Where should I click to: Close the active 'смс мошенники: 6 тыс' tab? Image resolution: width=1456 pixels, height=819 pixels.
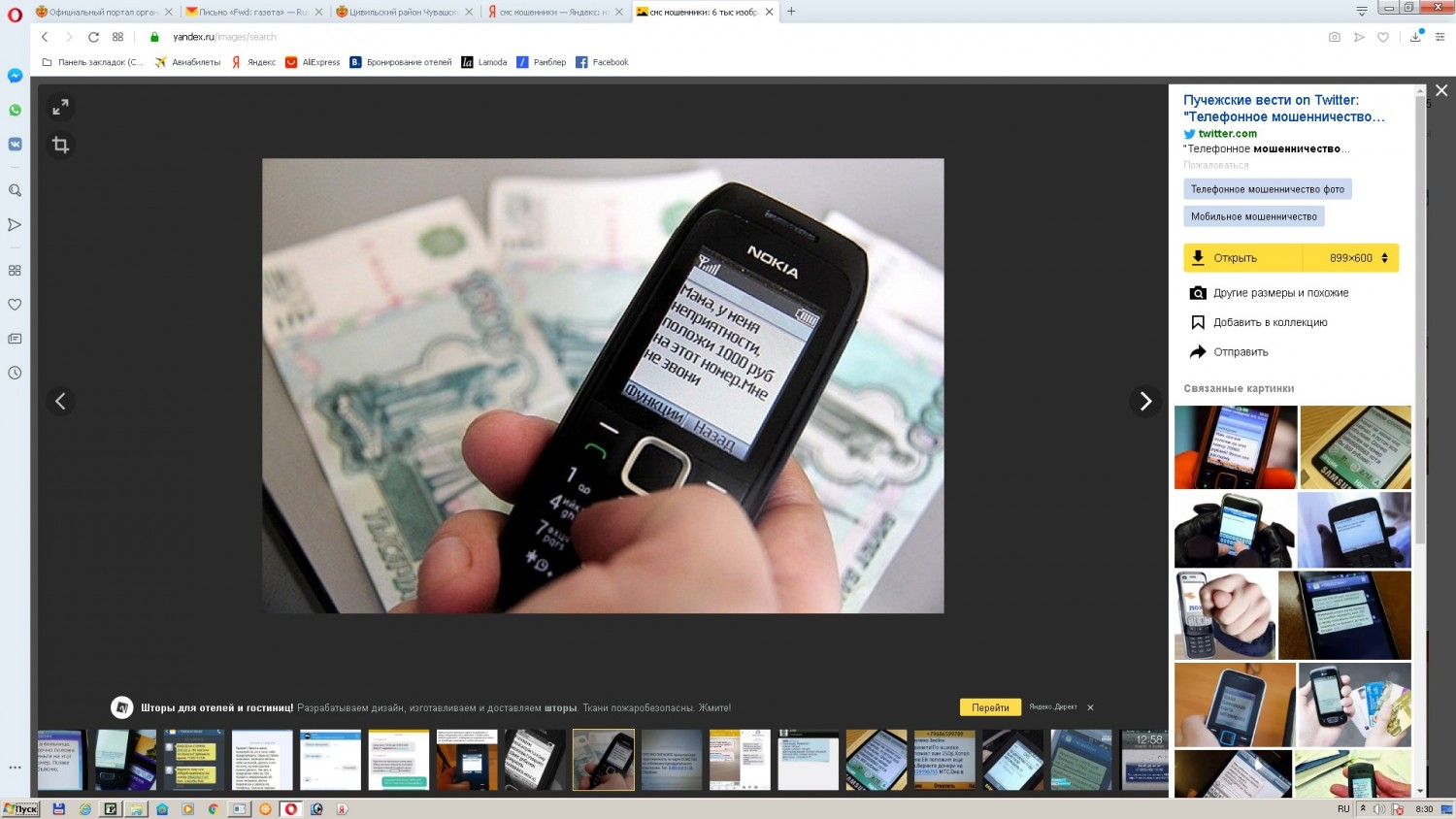click(x=769, y=12)
